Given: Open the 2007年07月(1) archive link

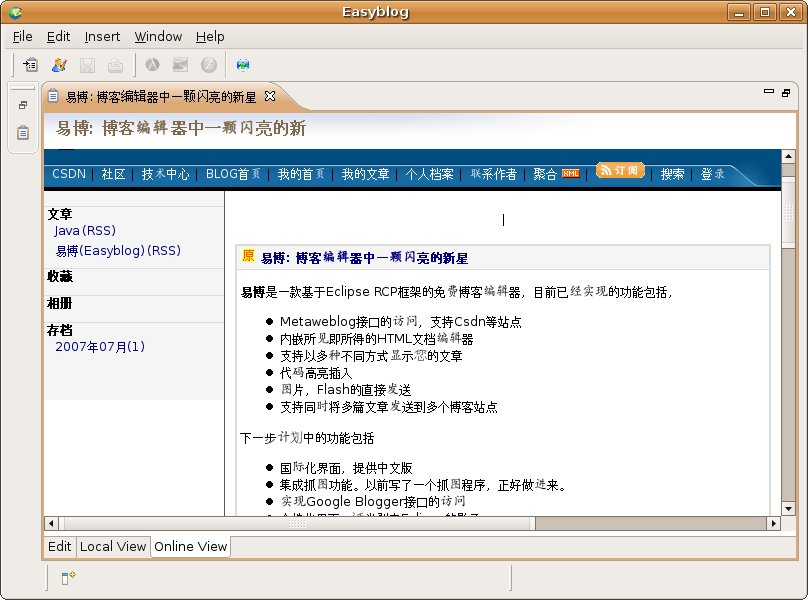Looking at the screenshot, I should 100,346.
